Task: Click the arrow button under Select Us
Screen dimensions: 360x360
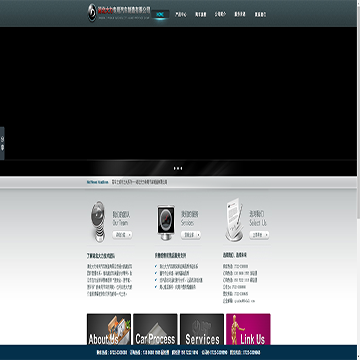Action: (x=259, y=235)
